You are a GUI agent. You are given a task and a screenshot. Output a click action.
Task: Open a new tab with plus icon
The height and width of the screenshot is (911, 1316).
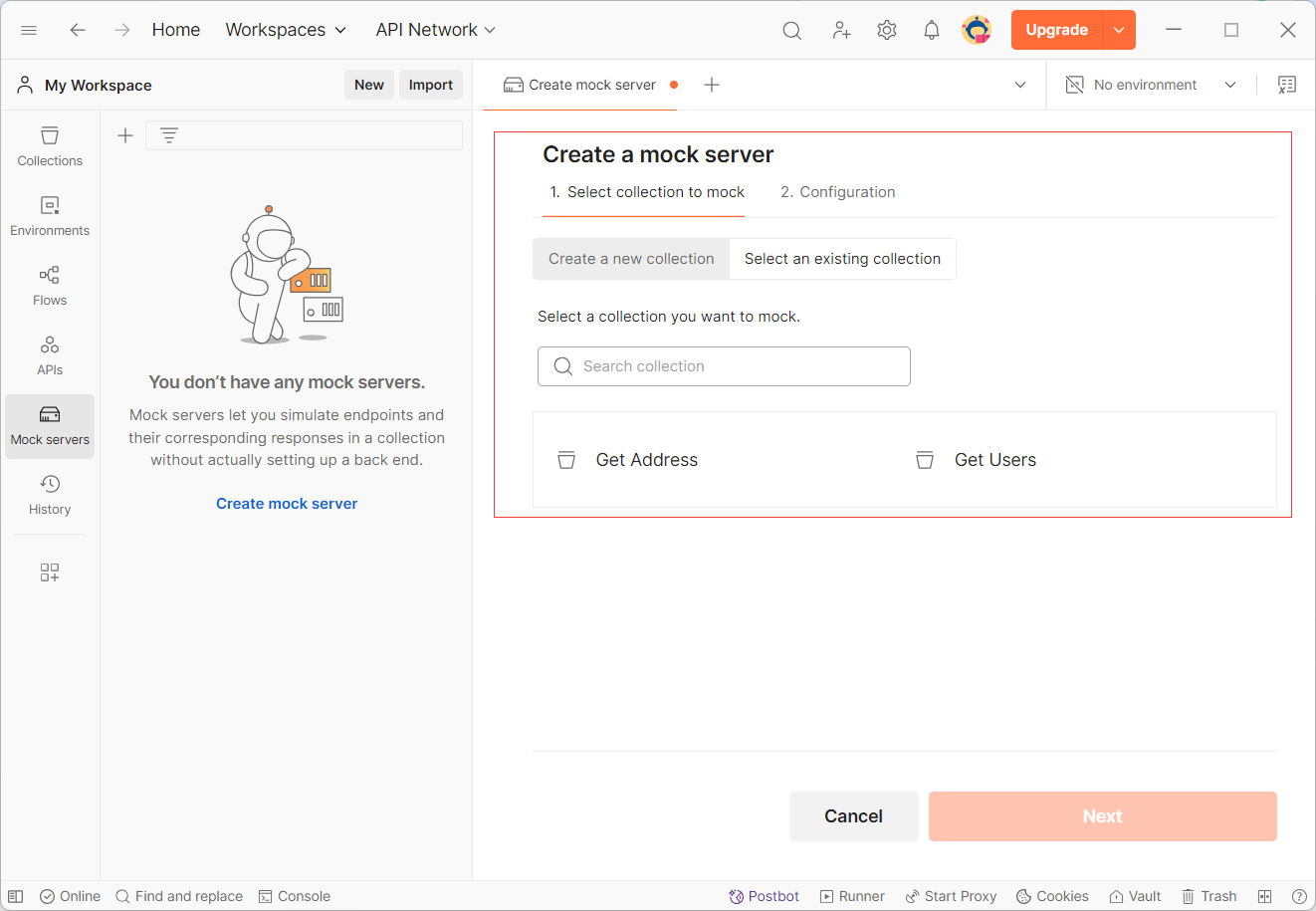pos(712,85)
